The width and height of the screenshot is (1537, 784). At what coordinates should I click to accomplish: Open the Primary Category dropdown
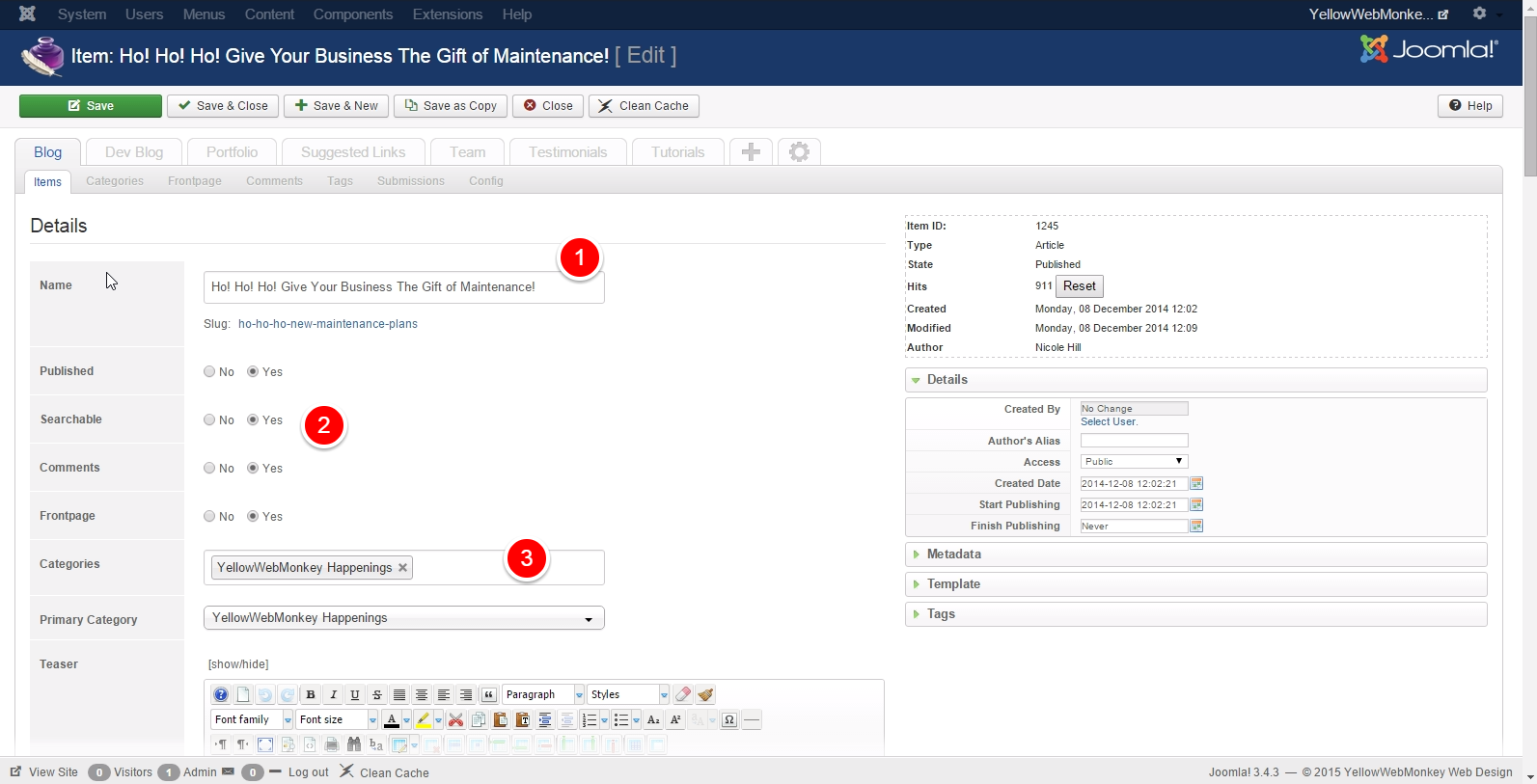(403, 617)
